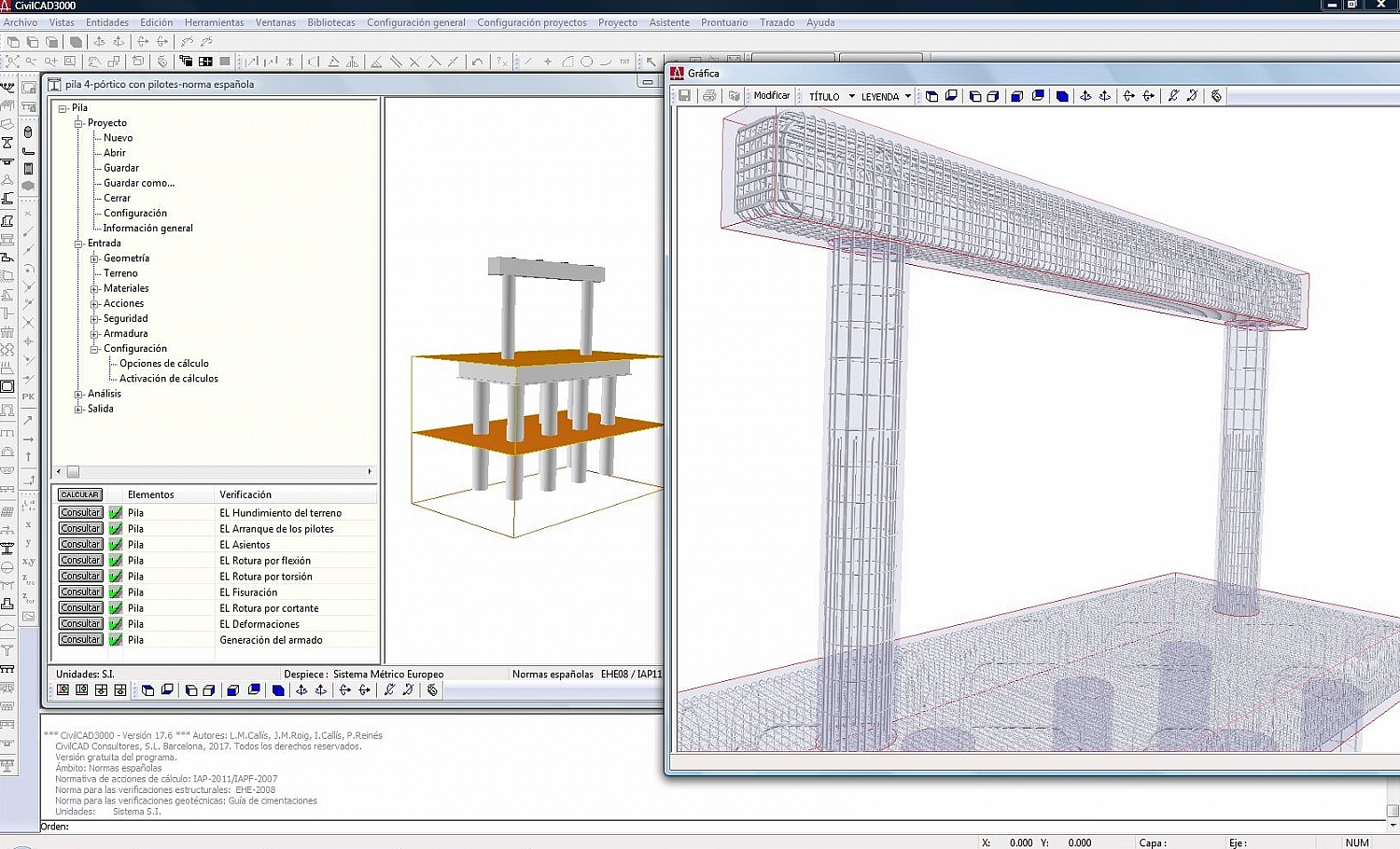
Task: Expand the Materiales tree node
Action: point(94,288)
